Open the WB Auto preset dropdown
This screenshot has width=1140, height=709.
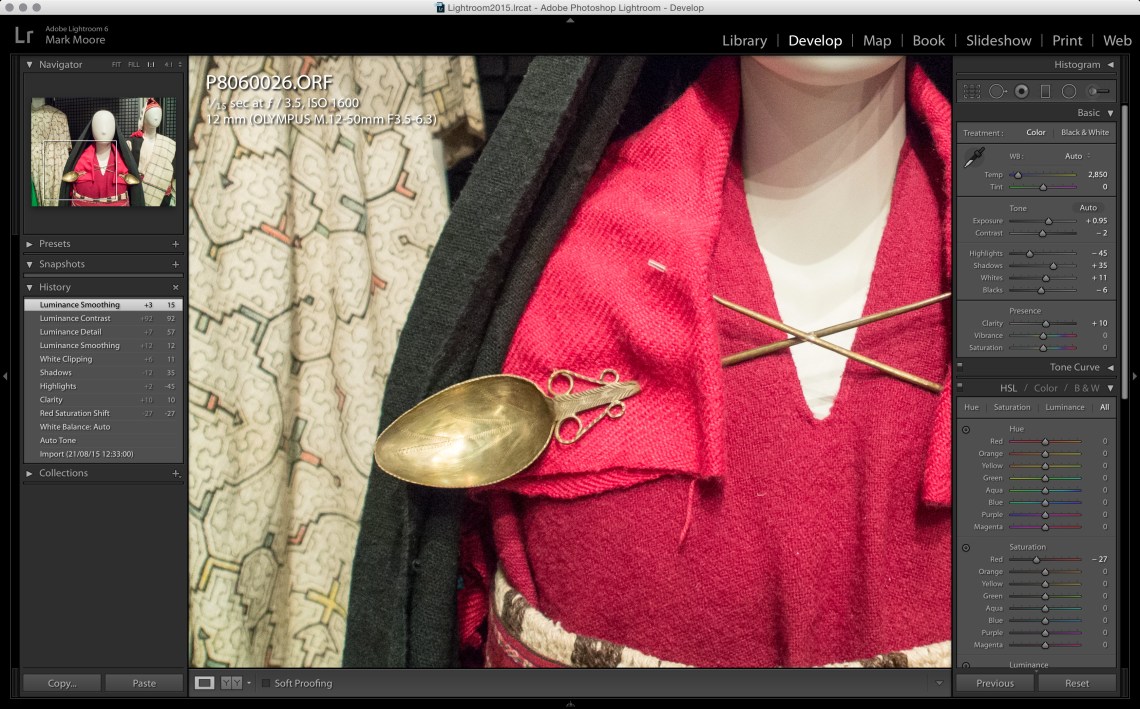pos(1077,156)
